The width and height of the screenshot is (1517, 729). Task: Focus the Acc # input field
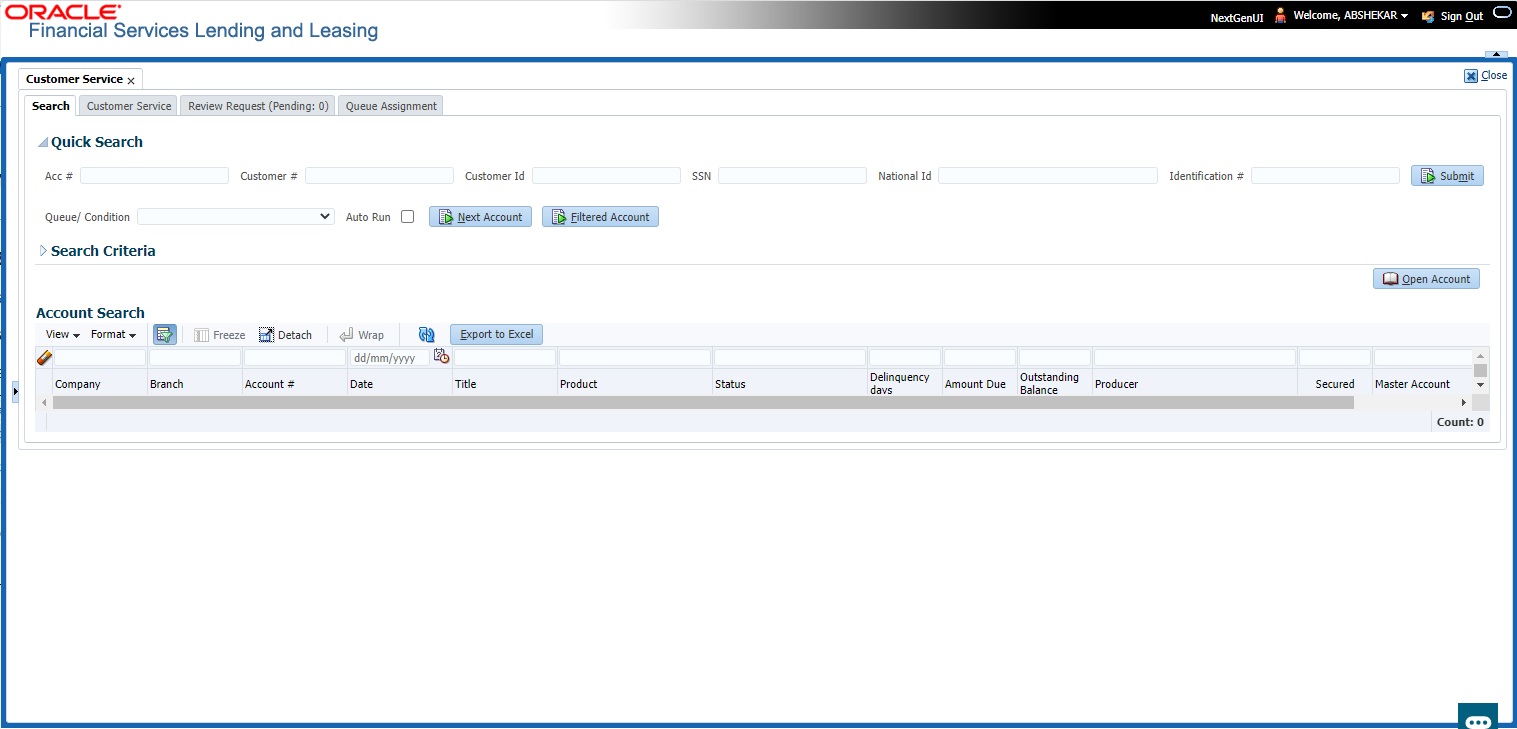coord(154,176)
